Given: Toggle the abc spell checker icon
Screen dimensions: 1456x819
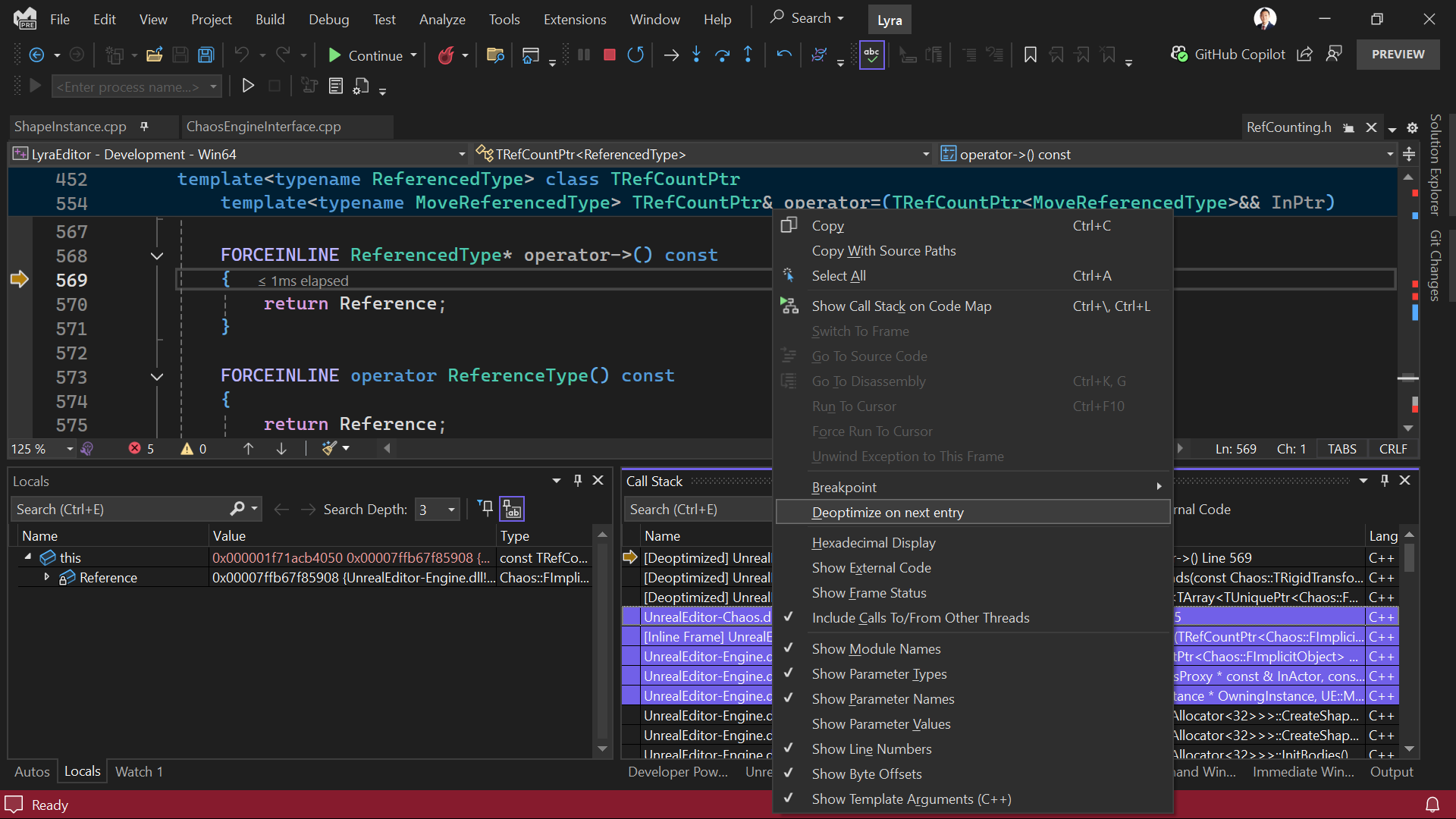Looking at the screenshot, I should click(x=871, y=55).
